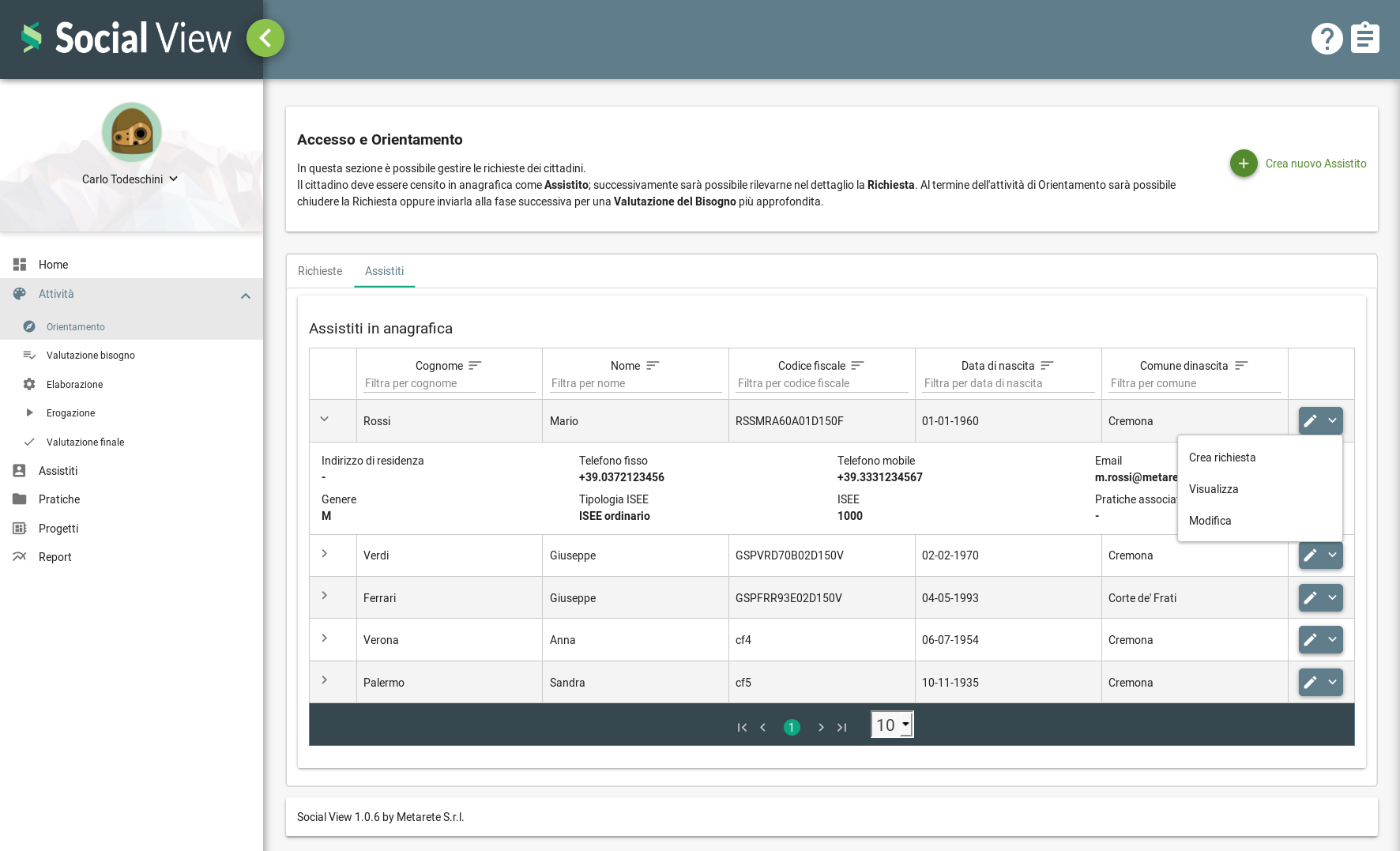Collapse sidebar with green arrow button

(265, 38)
